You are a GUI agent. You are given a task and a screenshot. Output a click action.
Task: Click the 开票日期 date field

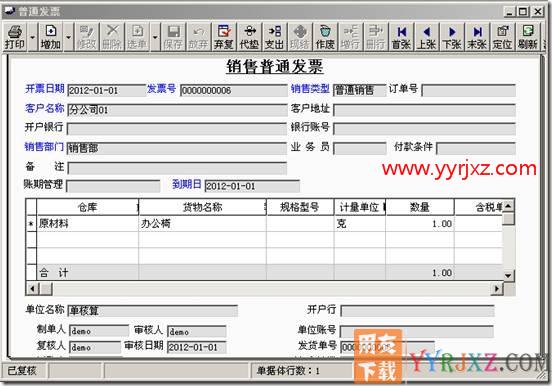(x=106, y=91)
